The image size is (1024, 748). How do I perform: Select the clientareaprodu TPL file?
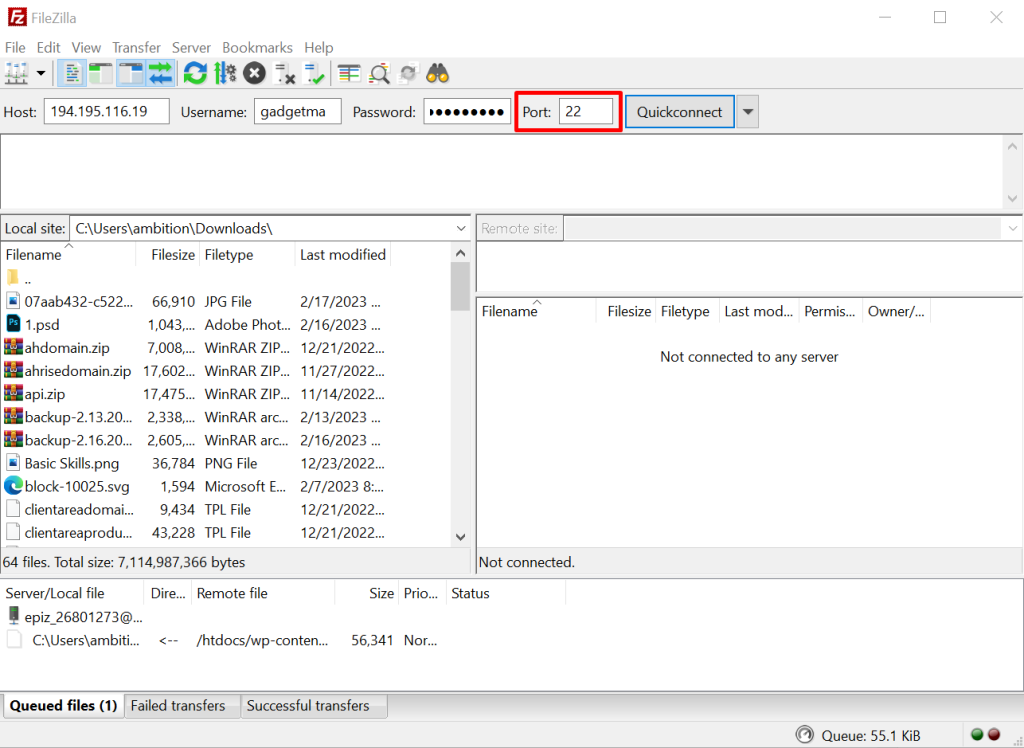(x=225, y=532)
